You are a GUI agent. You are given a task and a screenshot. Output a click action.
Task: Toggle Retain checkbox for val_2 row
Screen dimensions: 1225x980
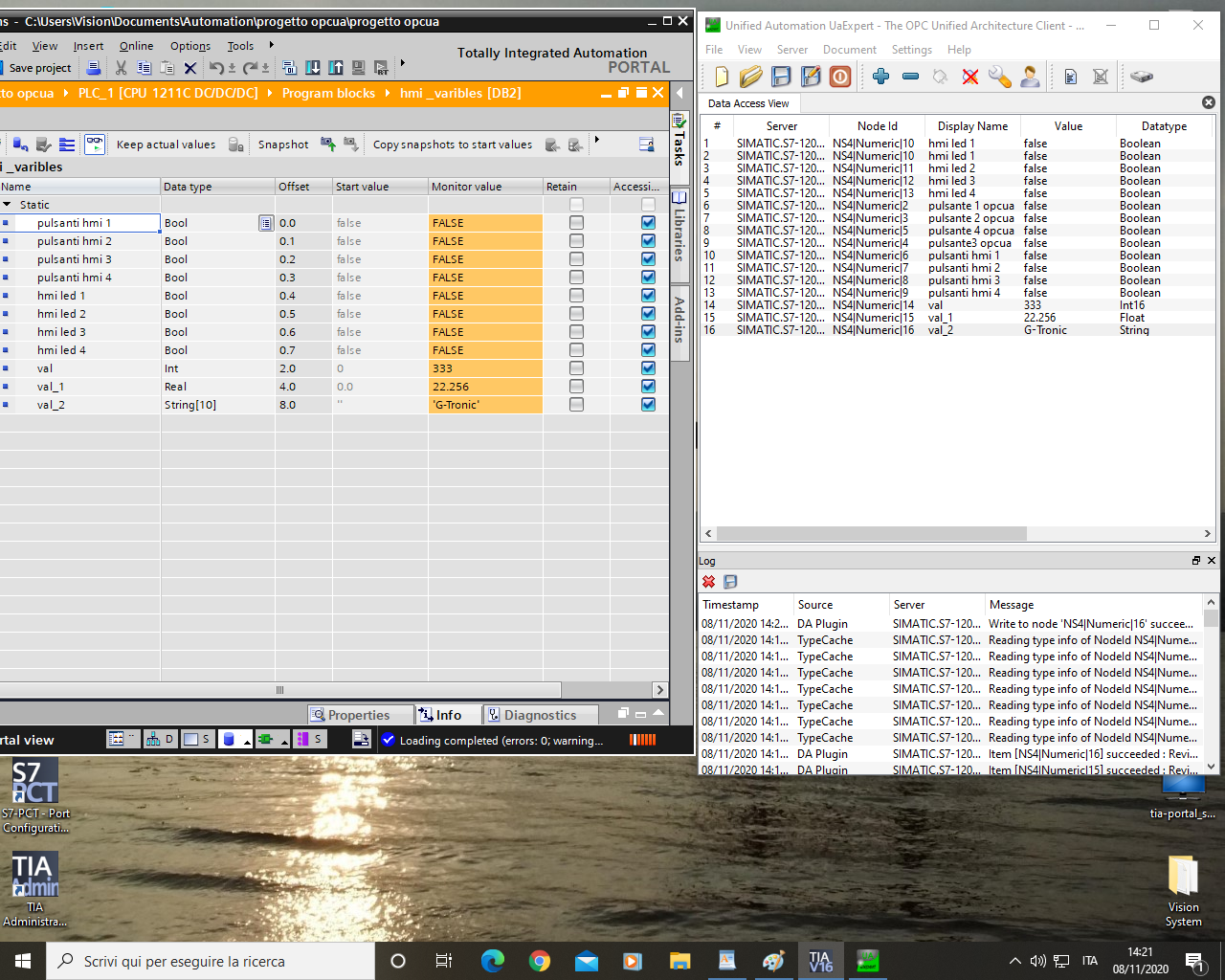click(x=576, y=405)
